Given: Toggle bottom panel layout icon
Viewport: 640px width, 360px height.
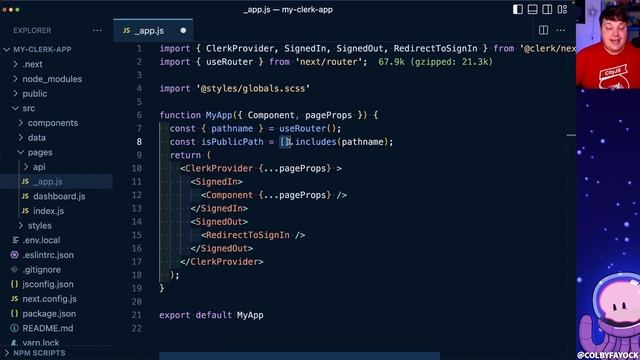Looking at the screenshot, I should [532, 9].
